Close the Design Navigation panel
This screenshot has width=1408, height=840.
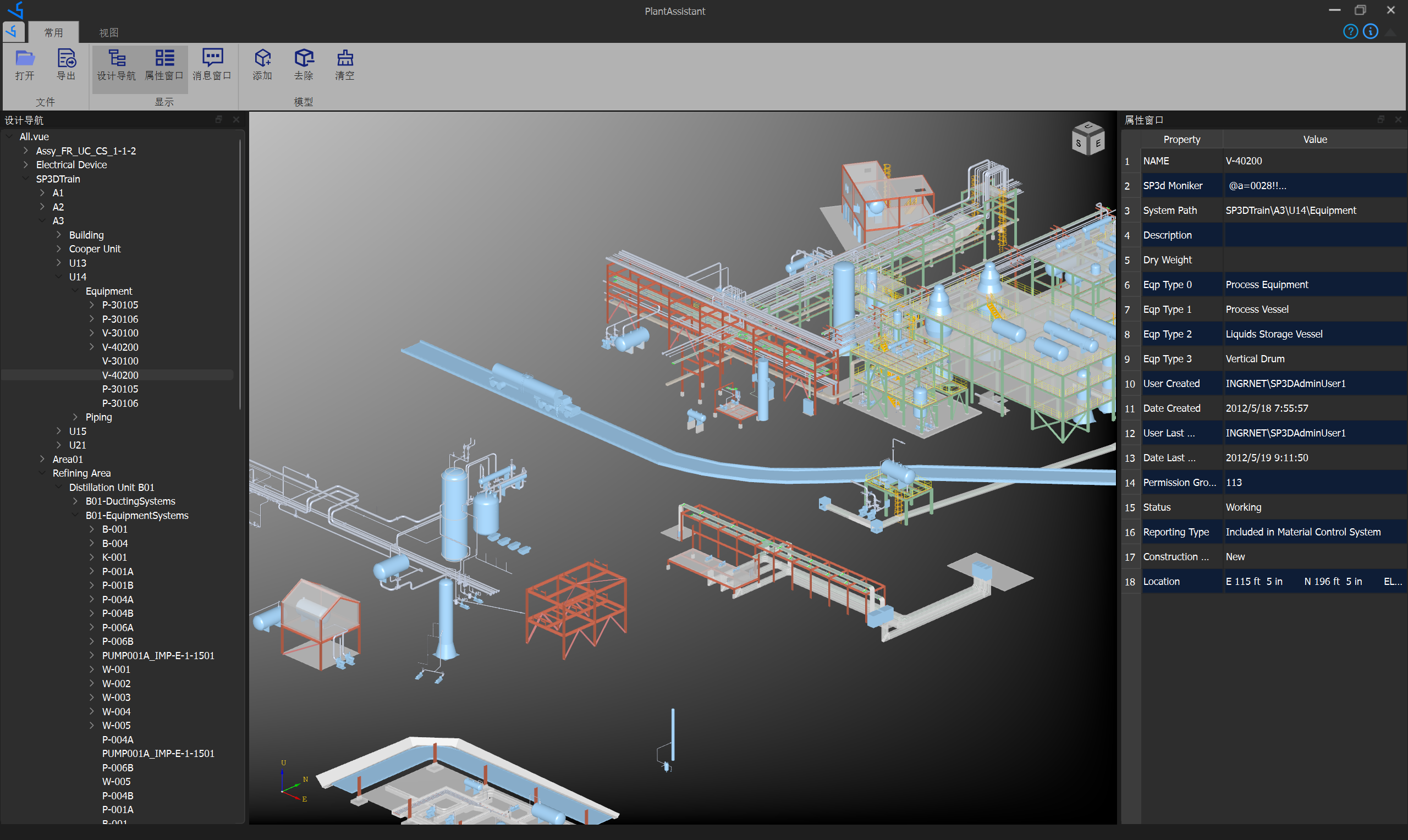(x=236, y=119)
